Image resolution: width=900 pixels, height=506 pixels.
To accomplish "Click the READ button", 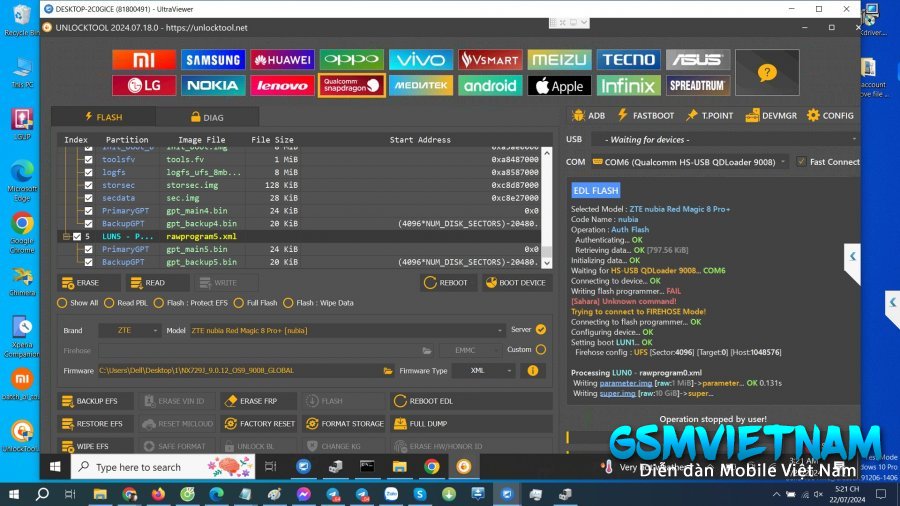I will tap(157, 283).
